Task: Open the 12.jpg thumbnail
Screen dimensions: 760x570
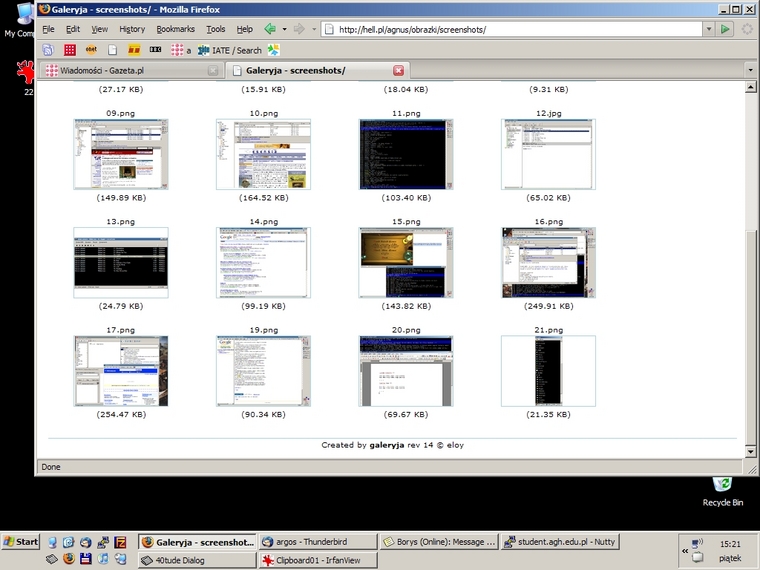Action: coord(548,154)
